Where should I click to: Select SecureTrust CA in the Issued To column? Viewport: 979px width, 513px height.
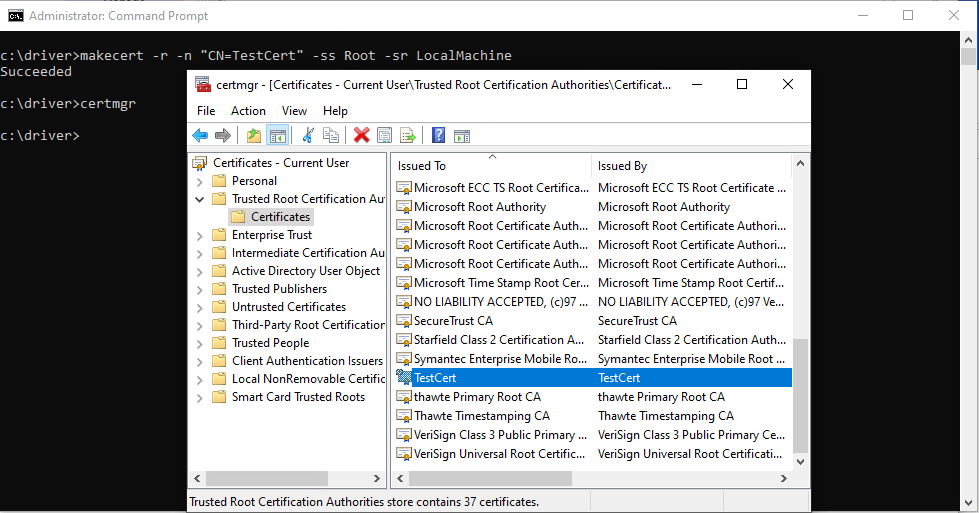pyautogui.click(x=453, y=321)
